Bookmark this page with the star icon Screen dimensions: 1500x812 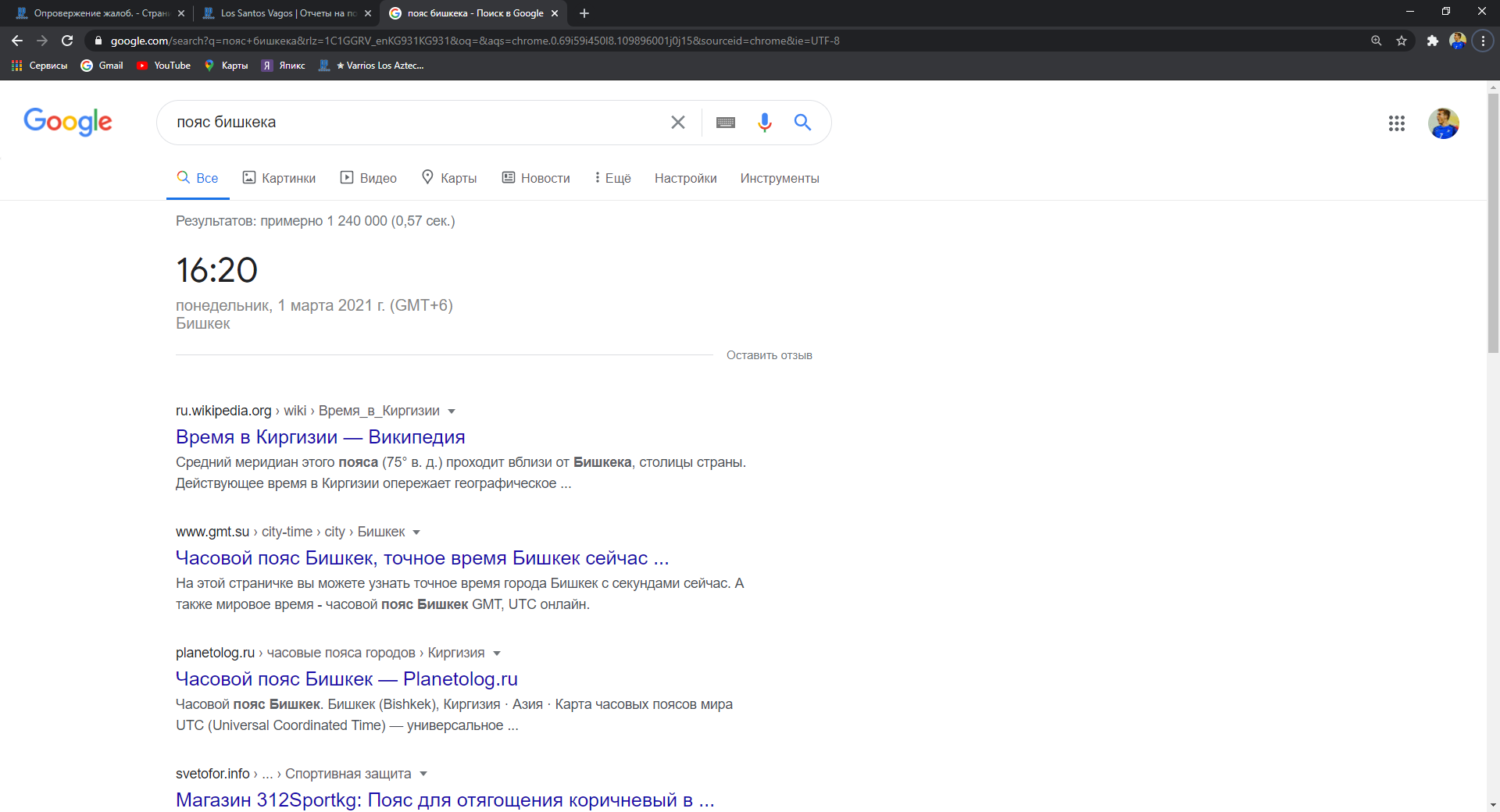pyautogui.click(x=1402, y=41)
